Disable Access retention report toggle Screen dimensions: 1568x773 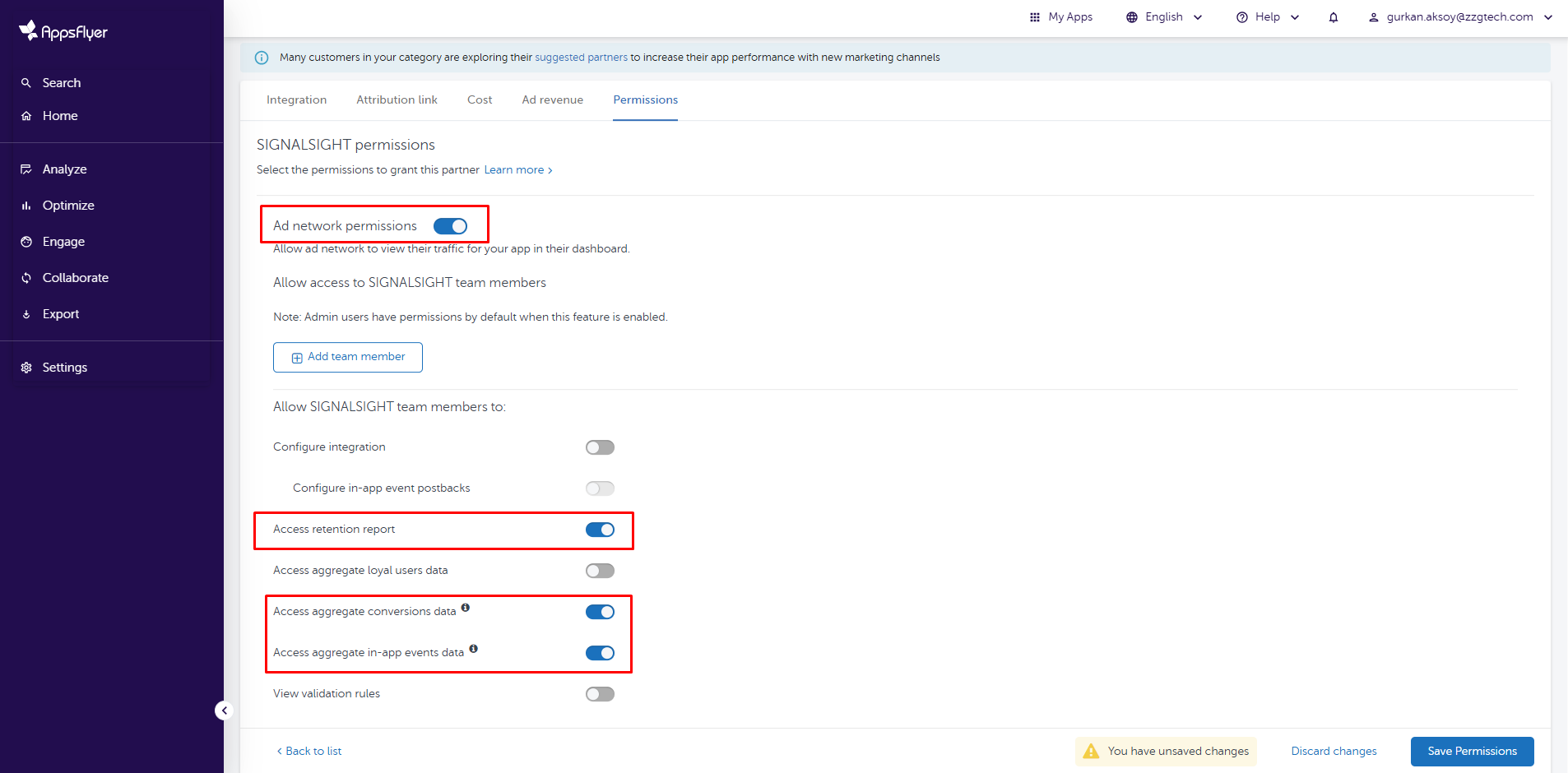[x=600, y=530]
